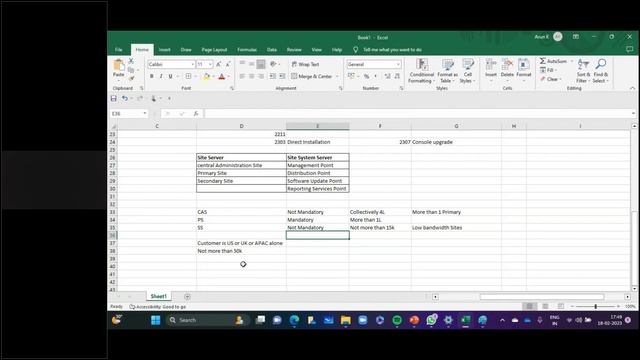Image resolution: width=640 pixels, height=360 pixels.
Task: Switch to Page Layout view button
Action: 545,306
